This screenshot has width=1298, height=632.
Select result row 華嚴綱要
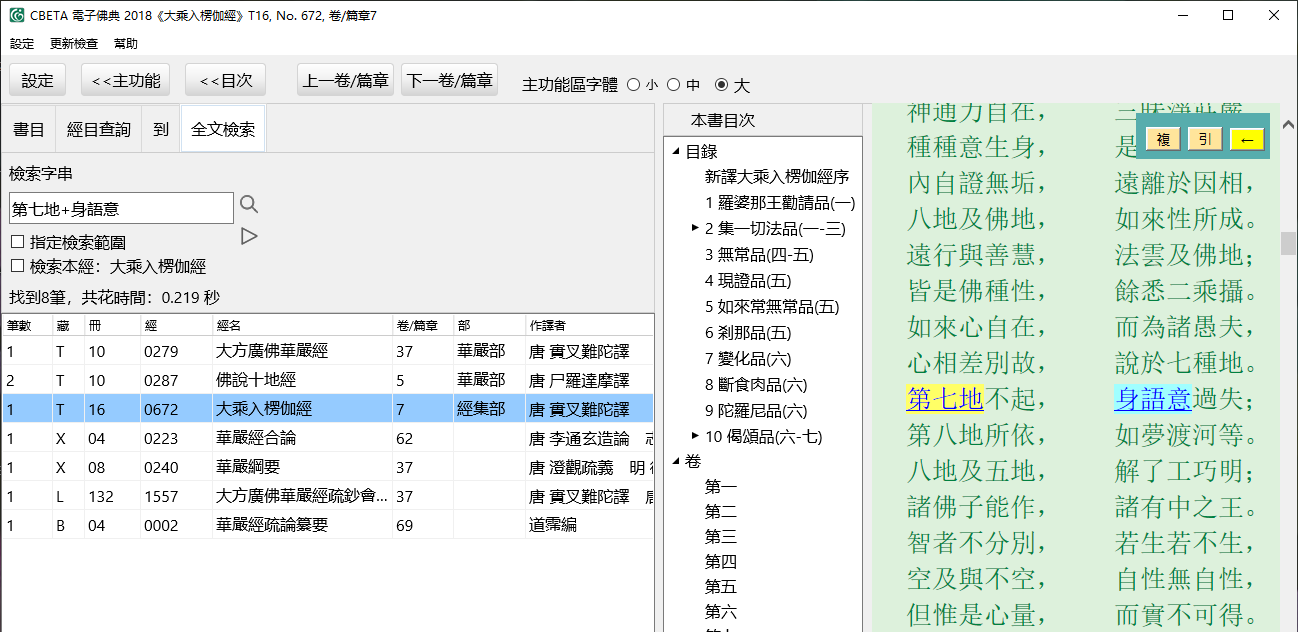327,467
